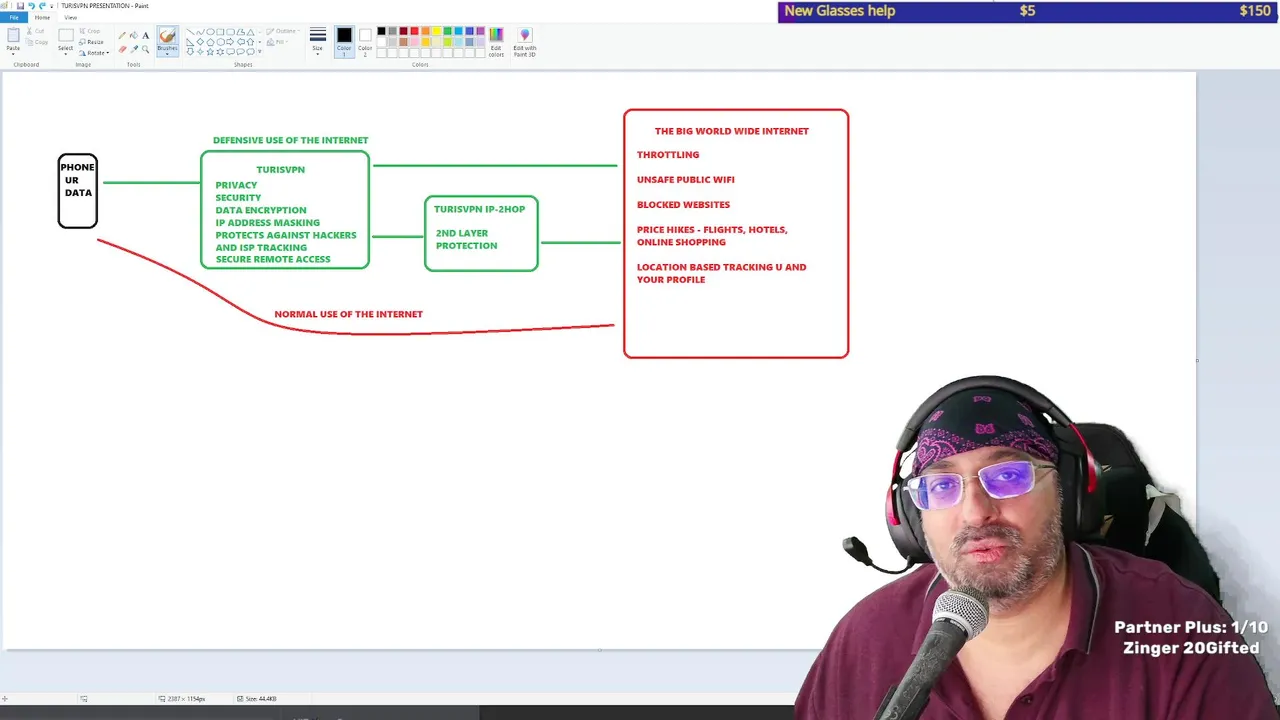This screenshot has width=1280, height=720.
Task: Click the Resize button
Action: pyautogui.click(x=91, y=42)
